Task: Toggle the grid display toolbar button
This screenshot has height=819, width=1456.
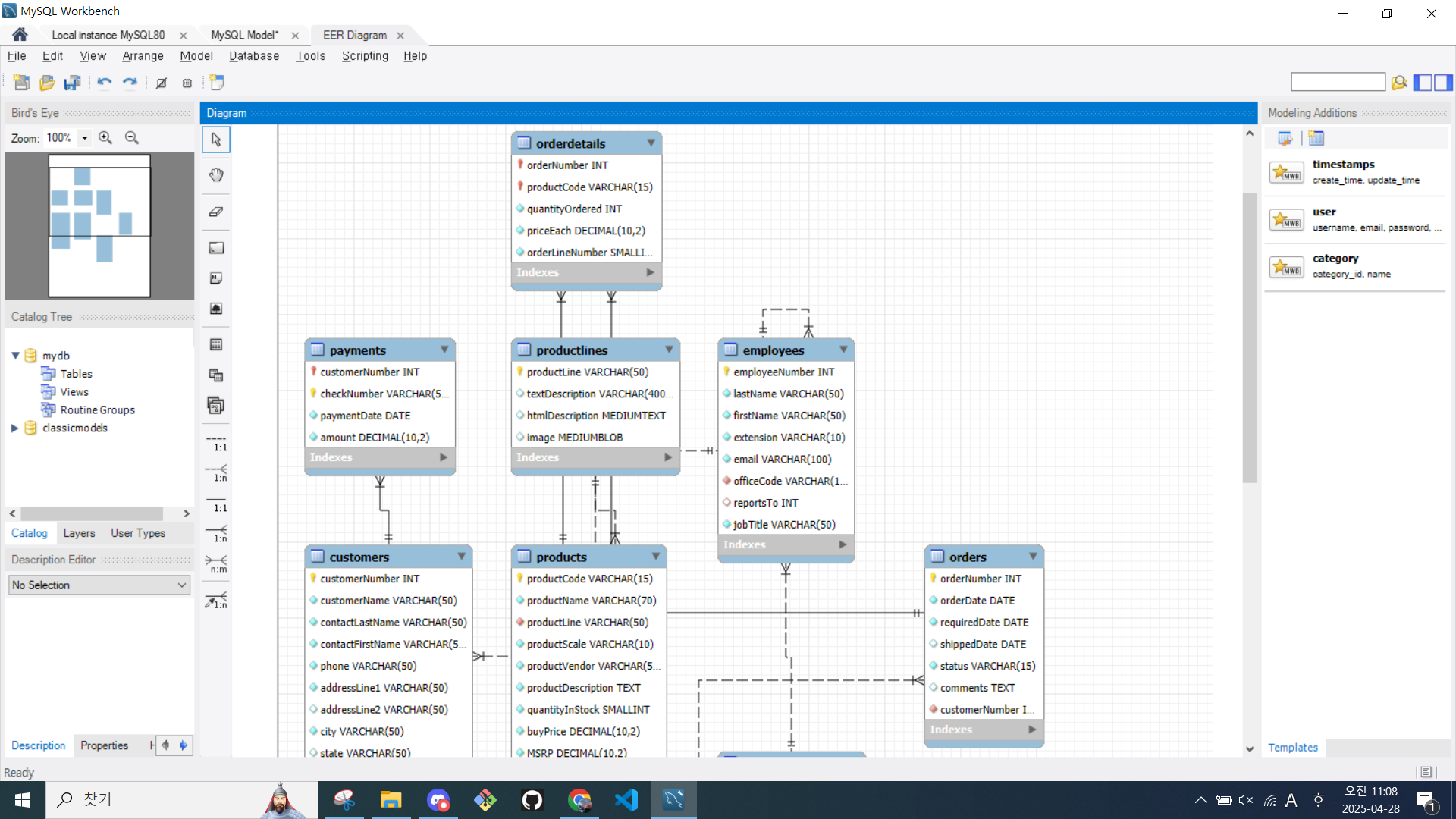Action: tap(187, 83)
